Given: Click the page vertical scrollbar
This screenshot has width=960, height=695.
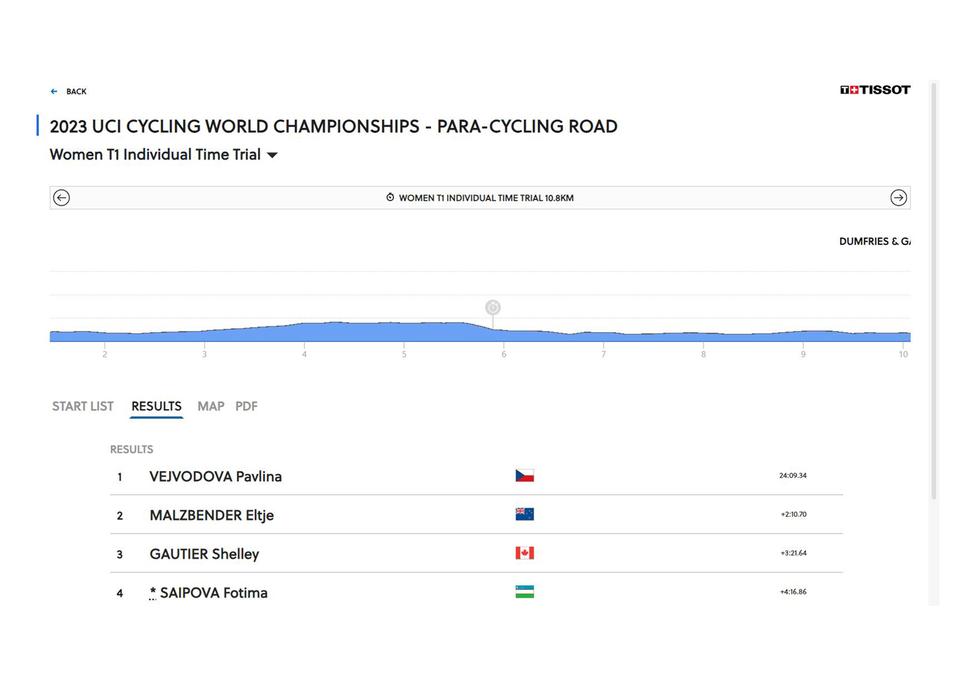Looking at the screenshot, I should tap(934, 291).
